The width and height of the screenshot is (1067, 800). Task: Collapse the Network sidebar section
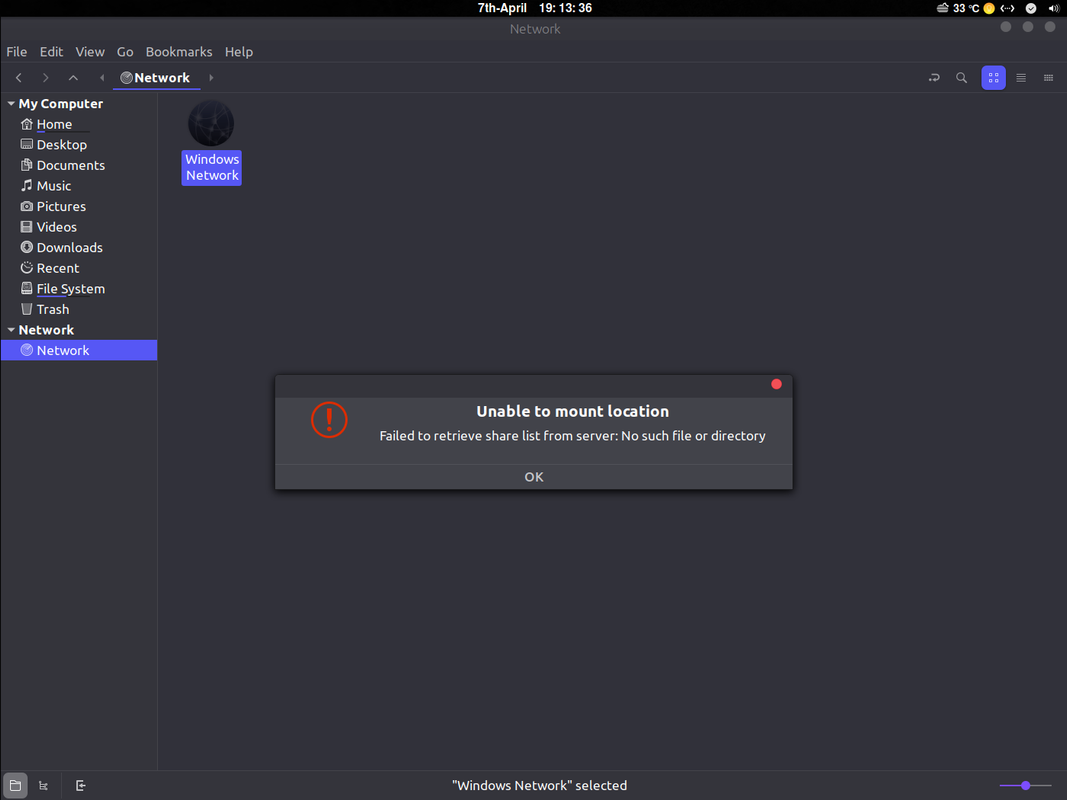[x=11, y=330]
